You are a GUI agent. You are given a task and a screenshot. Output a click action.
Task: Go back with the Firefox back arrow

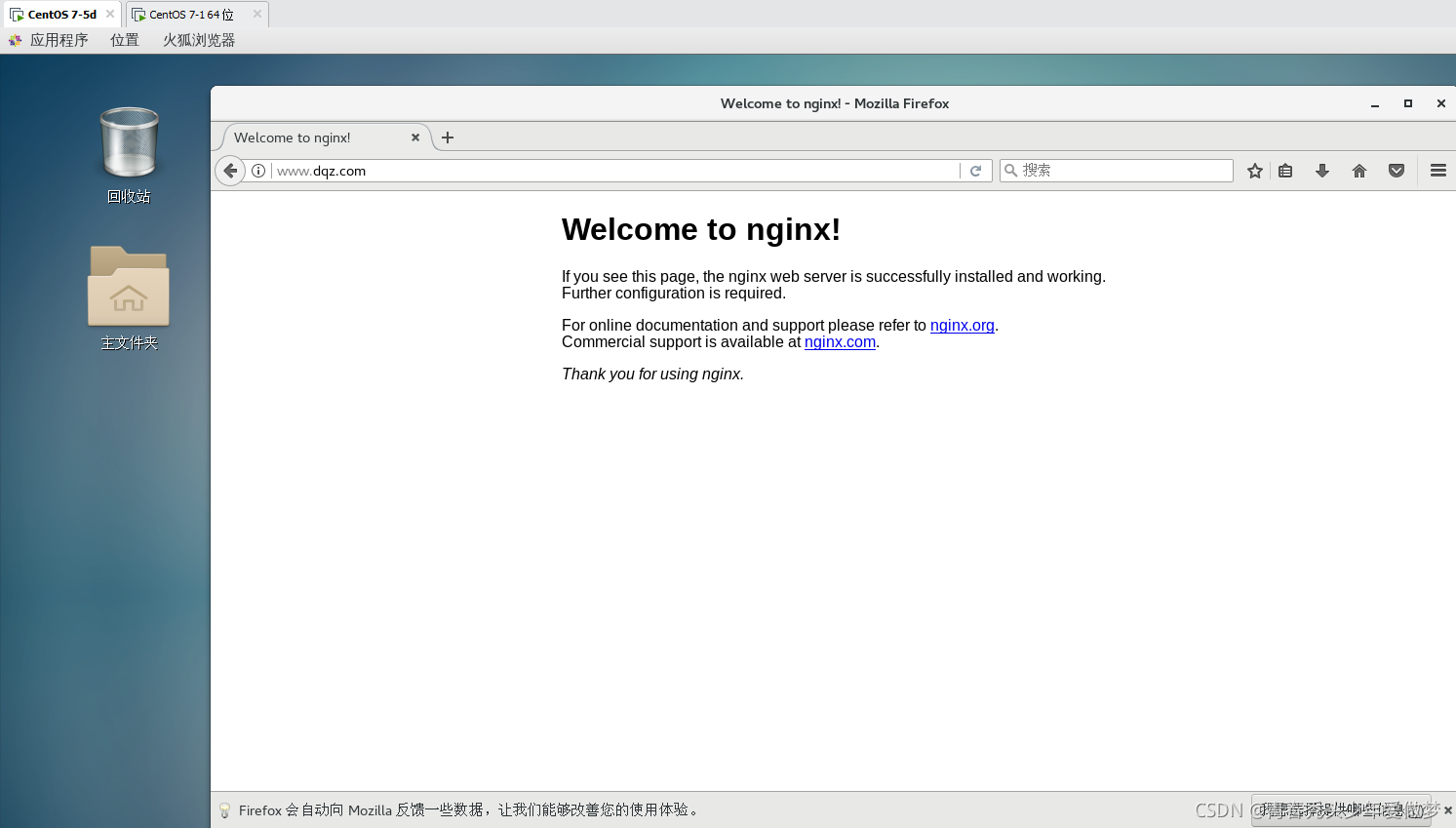pyautogui.click(x=230, y=171)
